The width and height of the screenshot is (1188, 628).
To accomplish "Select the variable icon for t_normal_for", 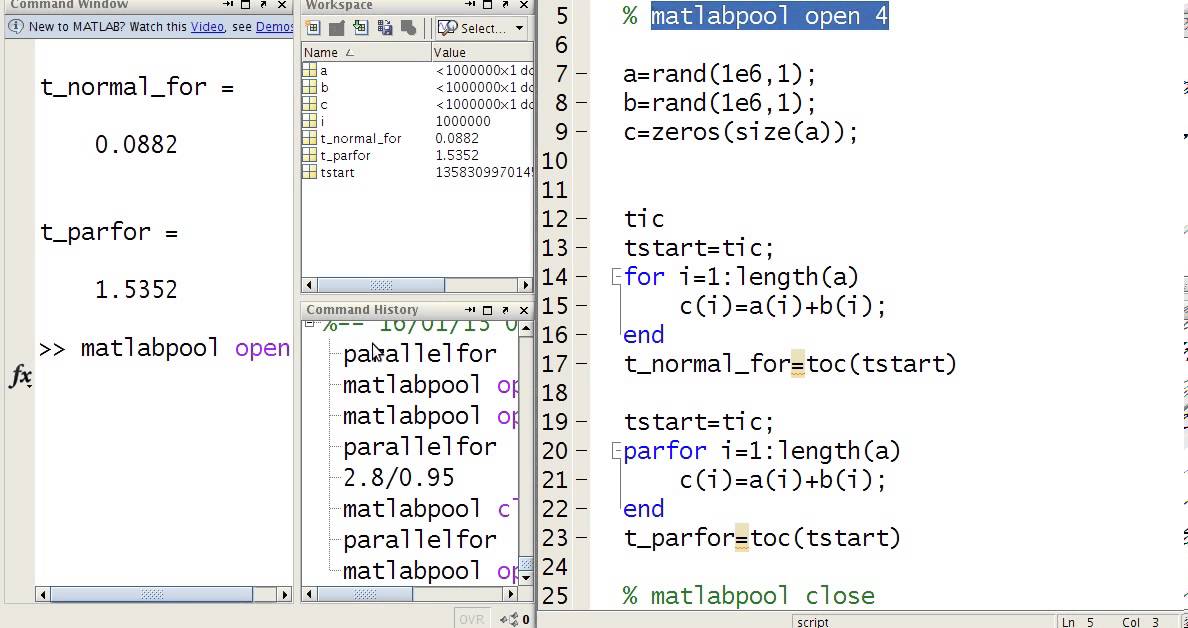I will (x=309, y=139).
